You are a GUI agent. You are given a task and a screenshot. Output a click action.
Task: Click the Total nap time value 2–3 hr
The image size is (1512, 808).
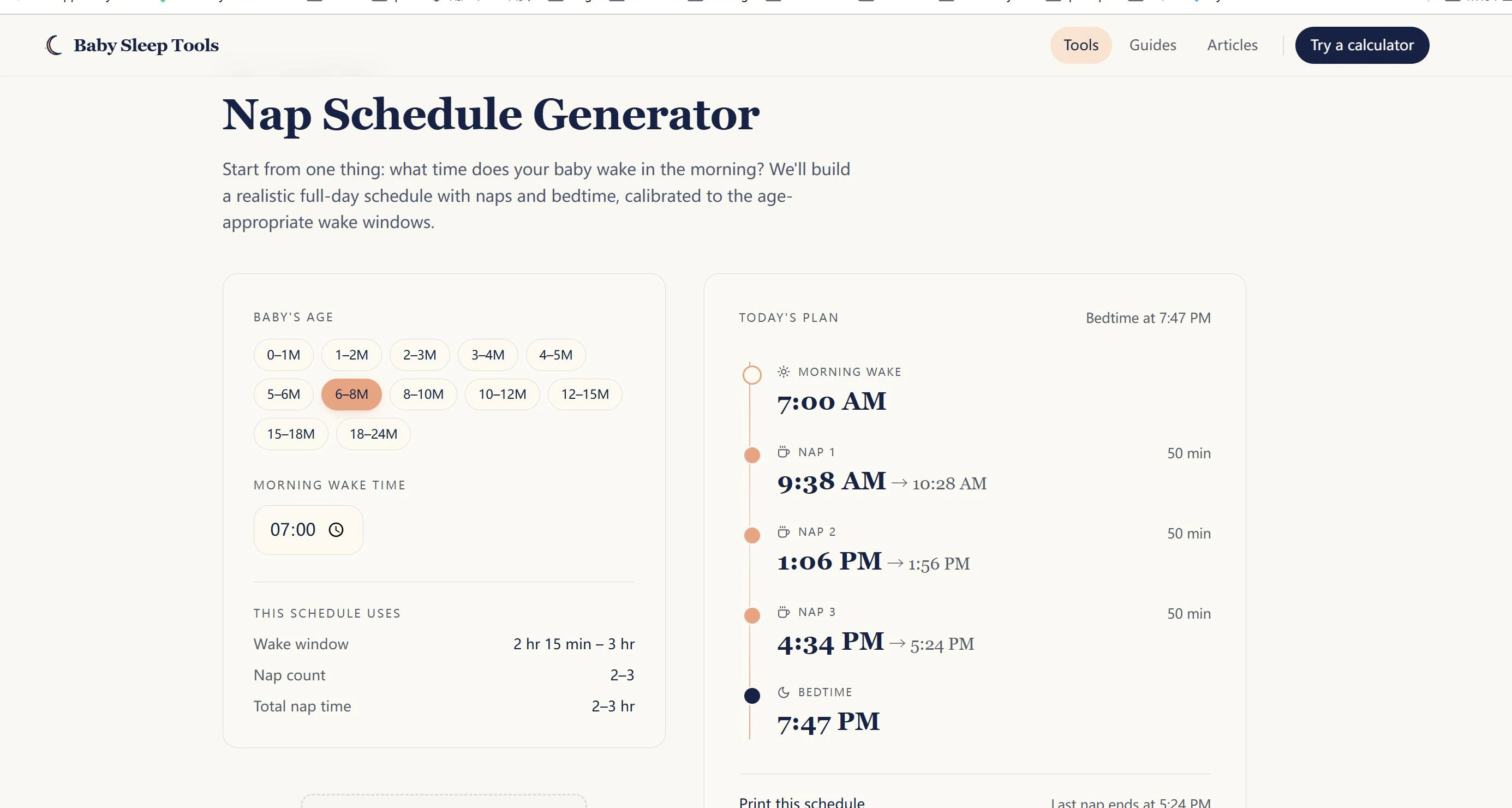(613, 706)
